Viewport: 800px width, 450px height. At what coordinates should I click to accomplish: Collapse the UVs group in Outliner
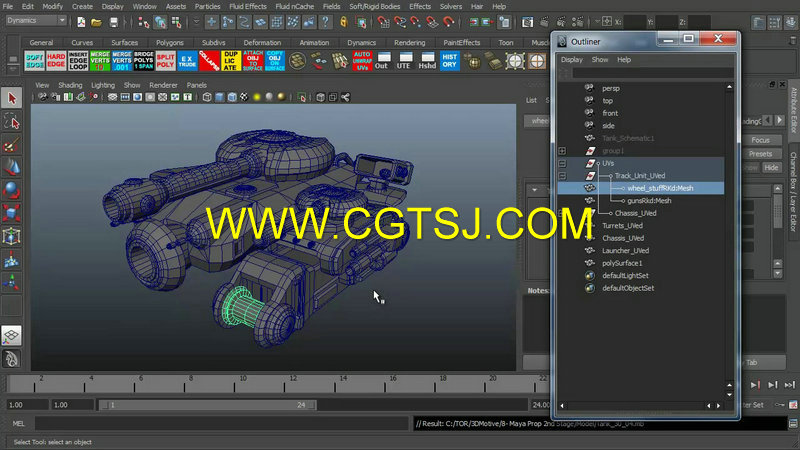coord(562,163)
